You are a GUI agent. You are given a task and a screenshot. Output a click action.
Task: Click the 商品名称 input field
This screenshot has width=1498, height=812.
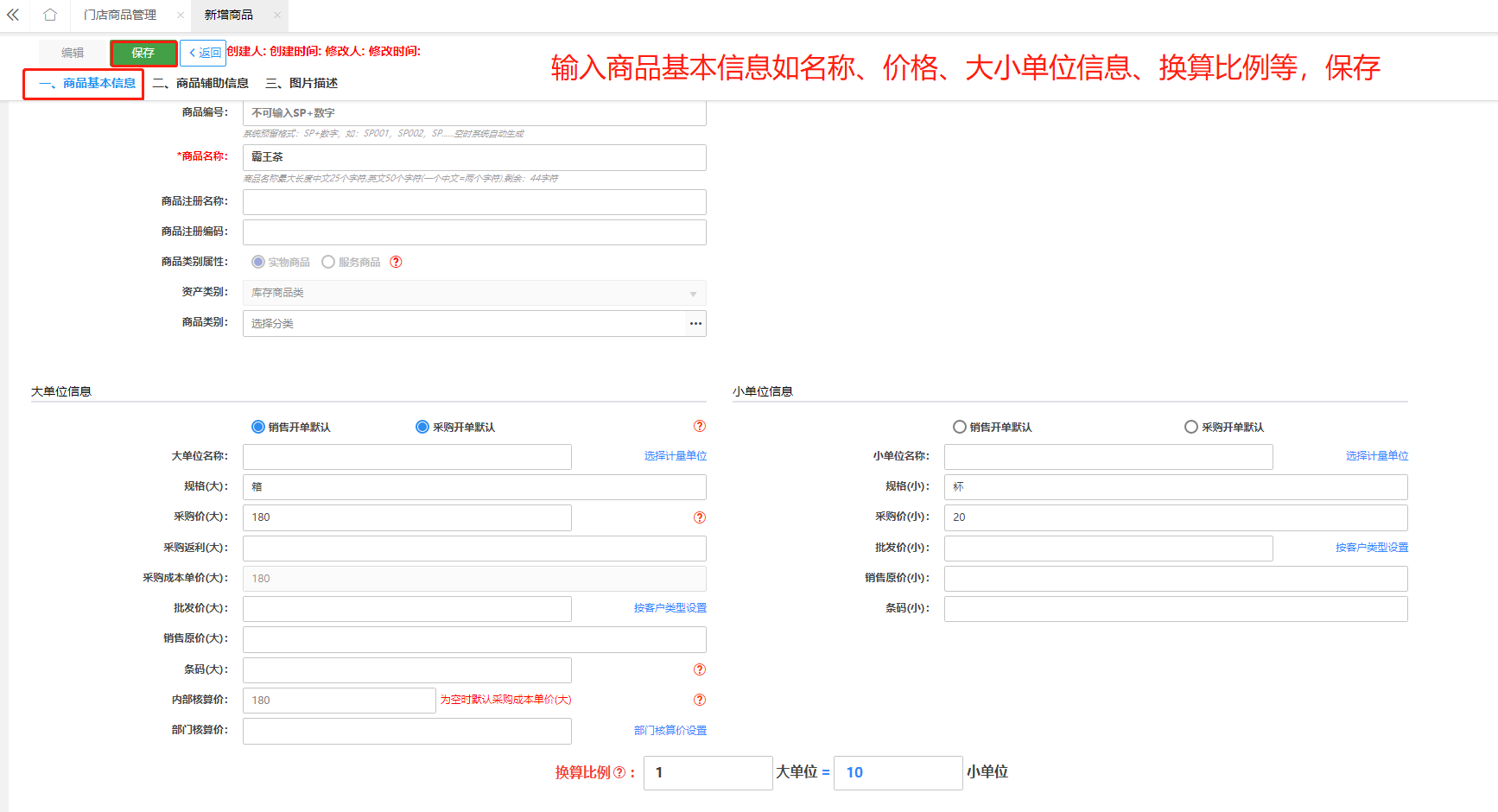click(x=474, y=157)
